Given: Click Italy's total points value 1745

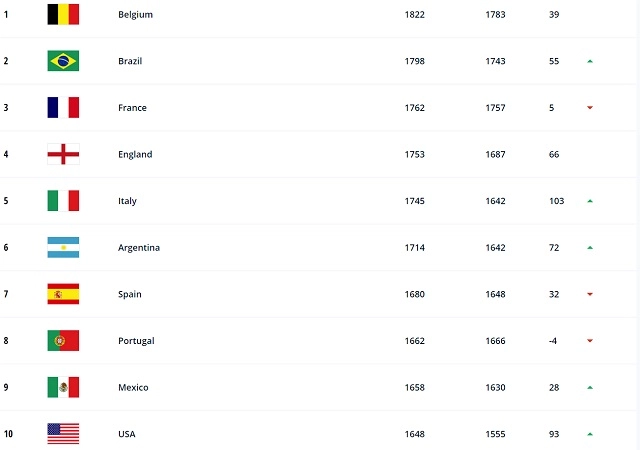Looking at the screenshot, I should pos(415,201).
